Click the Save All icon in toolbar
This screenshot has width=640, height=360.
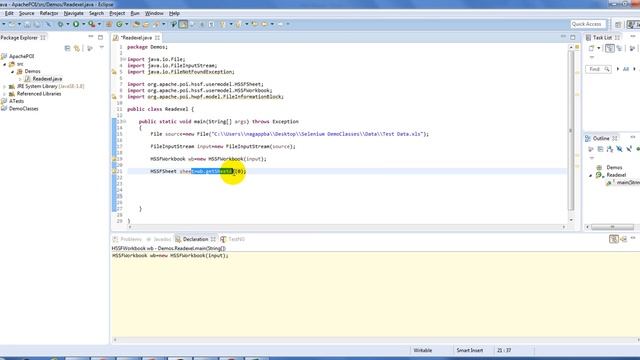[37, 24]
